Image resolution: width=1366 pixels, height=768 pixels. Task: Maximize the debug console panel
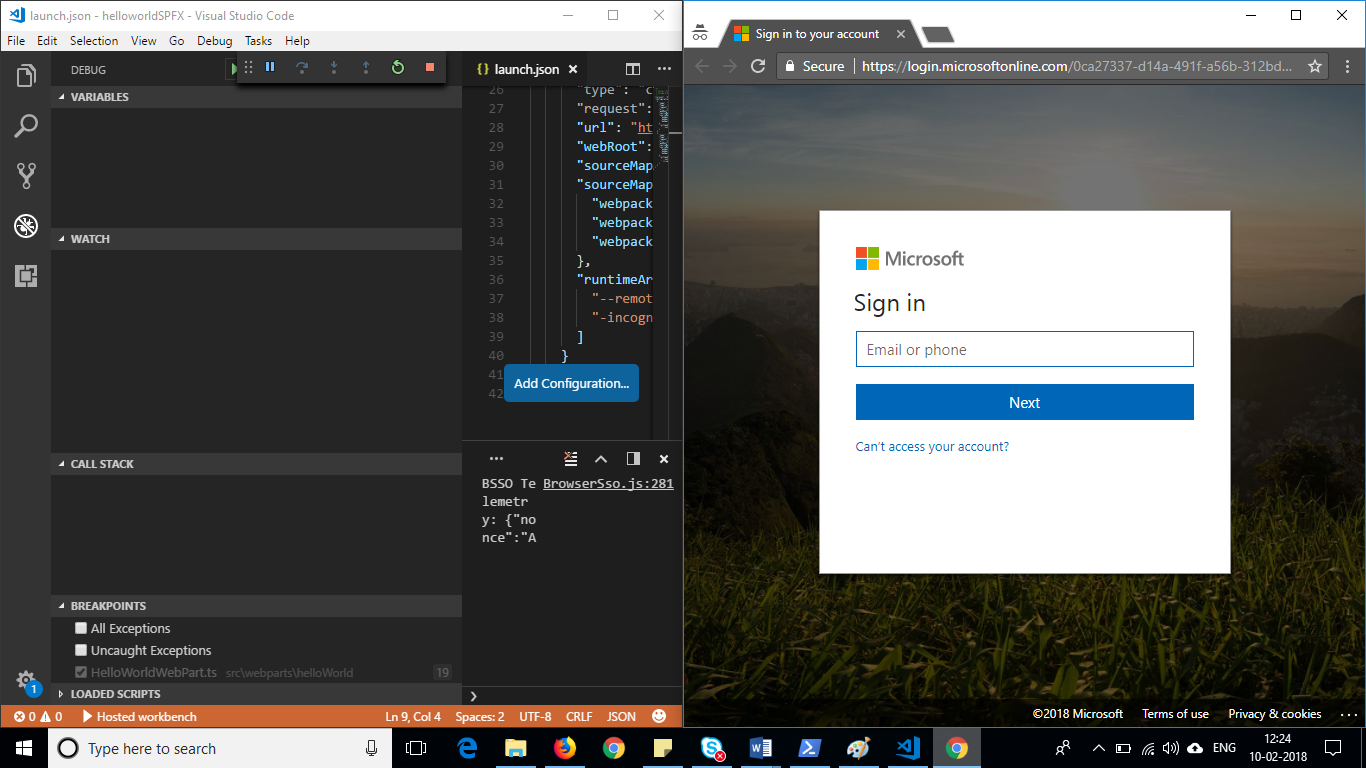601,459
